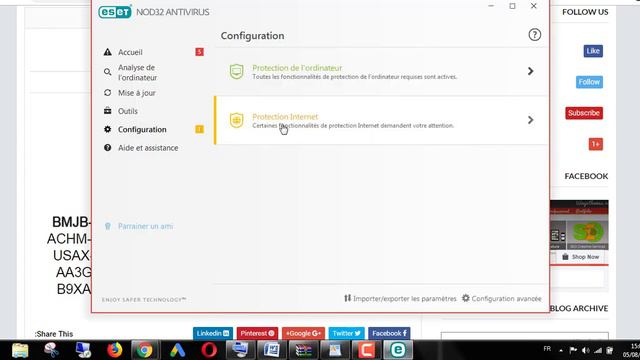
Task: Click the yellow Internet shield icon
Action: coord(236,120)
